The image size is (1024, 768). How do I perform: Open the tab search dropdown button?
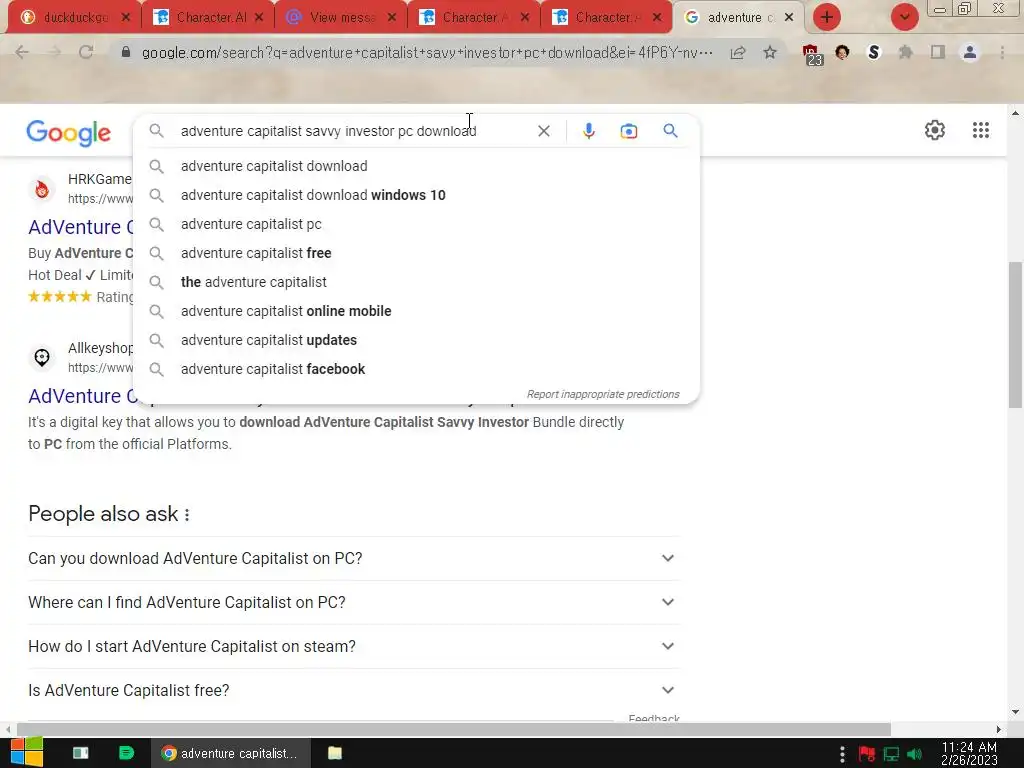coord(904,17)
